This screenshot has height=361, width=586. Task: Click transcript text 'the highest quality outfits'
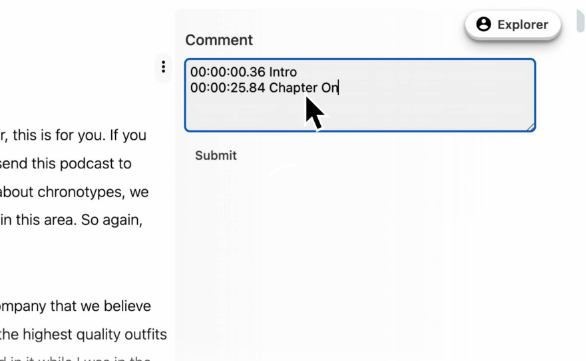click(83, 334)
